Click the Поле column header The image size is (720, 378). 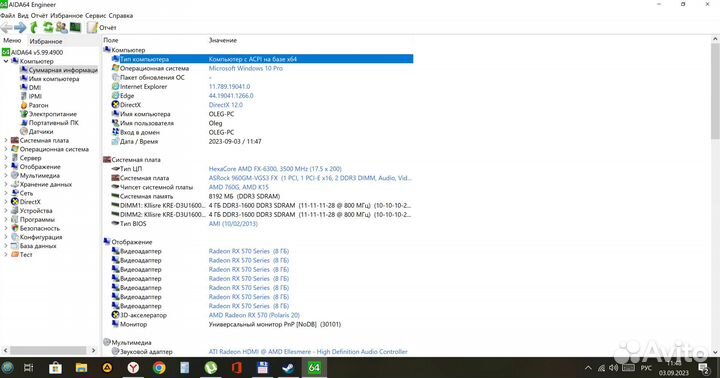[111, 40]
